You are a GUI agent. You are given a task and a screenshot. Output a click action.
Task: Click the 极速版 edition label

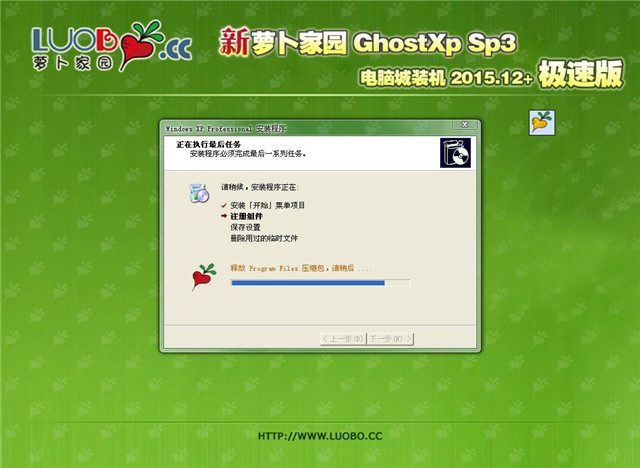coord(581,74)
